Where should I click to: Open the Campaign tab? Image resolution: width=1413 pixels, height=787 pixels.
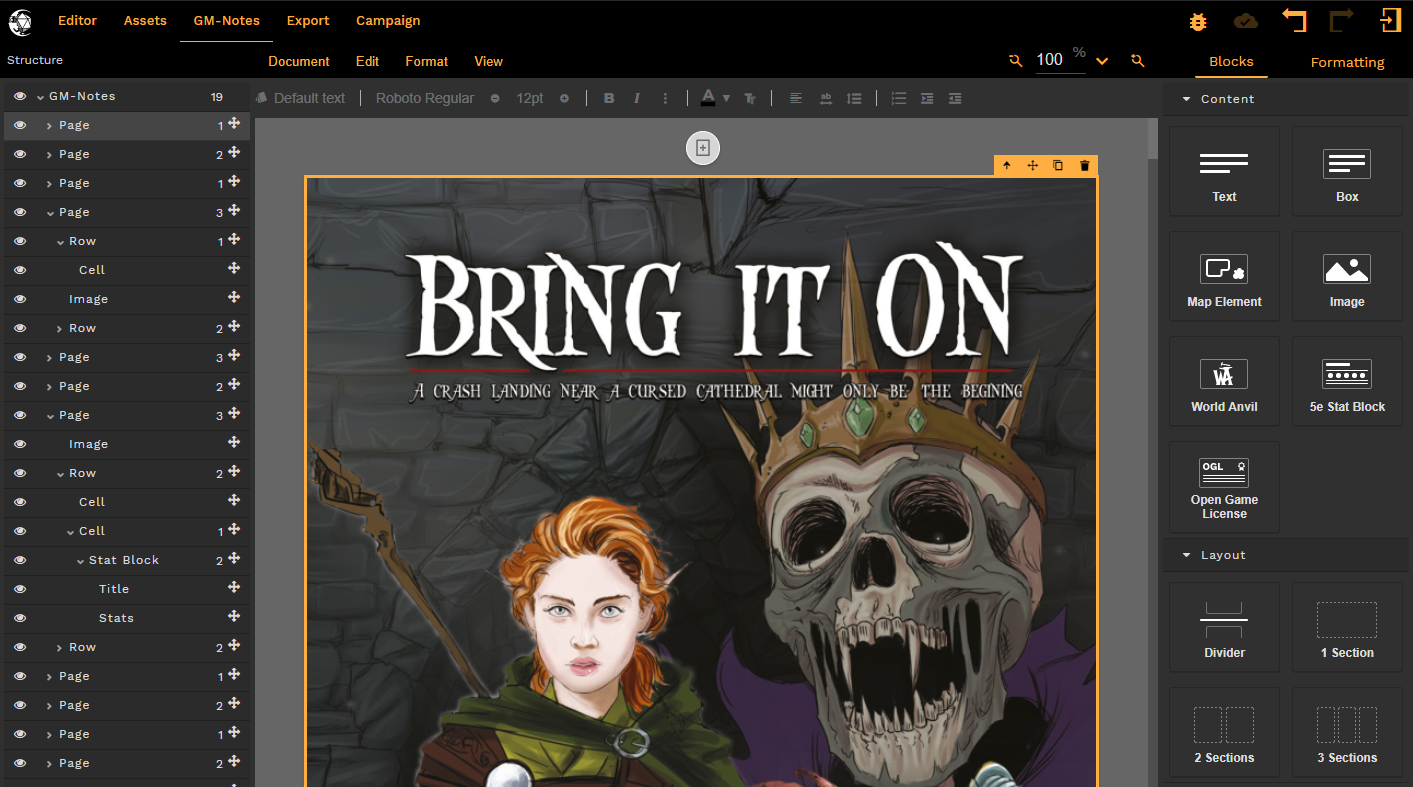(x=388, y=20)
